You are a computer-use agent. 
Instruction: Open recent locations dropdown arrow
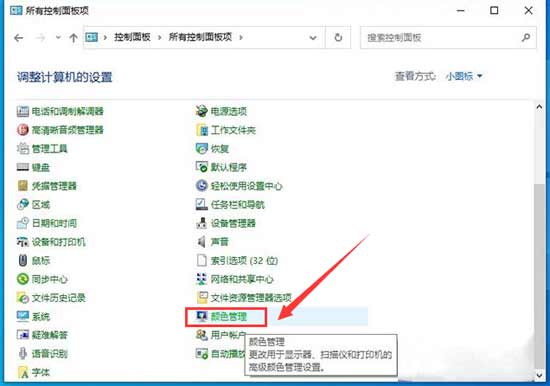tap(58, 37)
